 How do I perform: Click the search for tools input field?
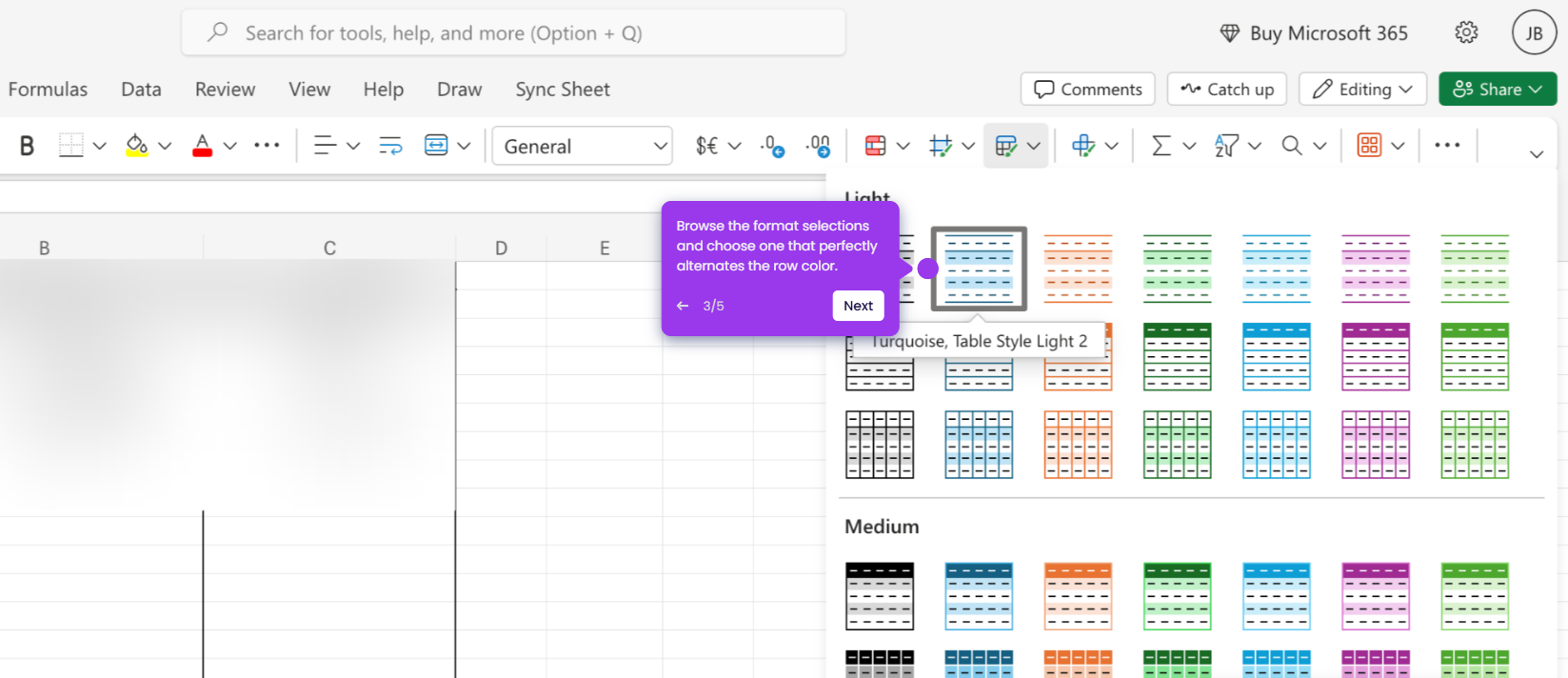click(513, 33)
